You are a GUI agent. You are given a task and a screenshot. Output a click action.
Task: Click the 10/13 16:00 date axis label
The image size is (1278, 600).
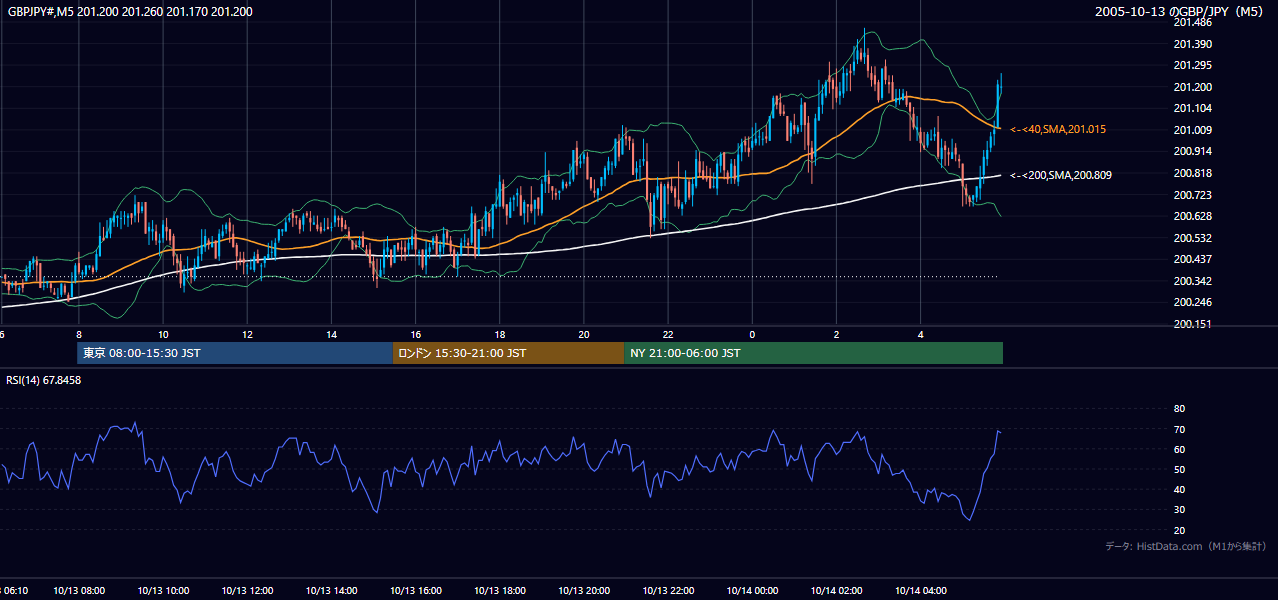pyautogui.click(x=416, y=590)
